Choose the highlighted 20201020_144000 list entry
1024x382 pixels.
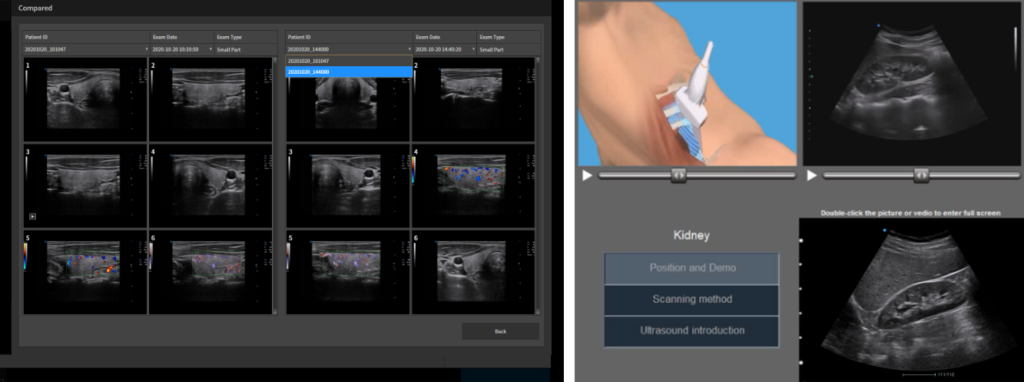click(349, 72)
